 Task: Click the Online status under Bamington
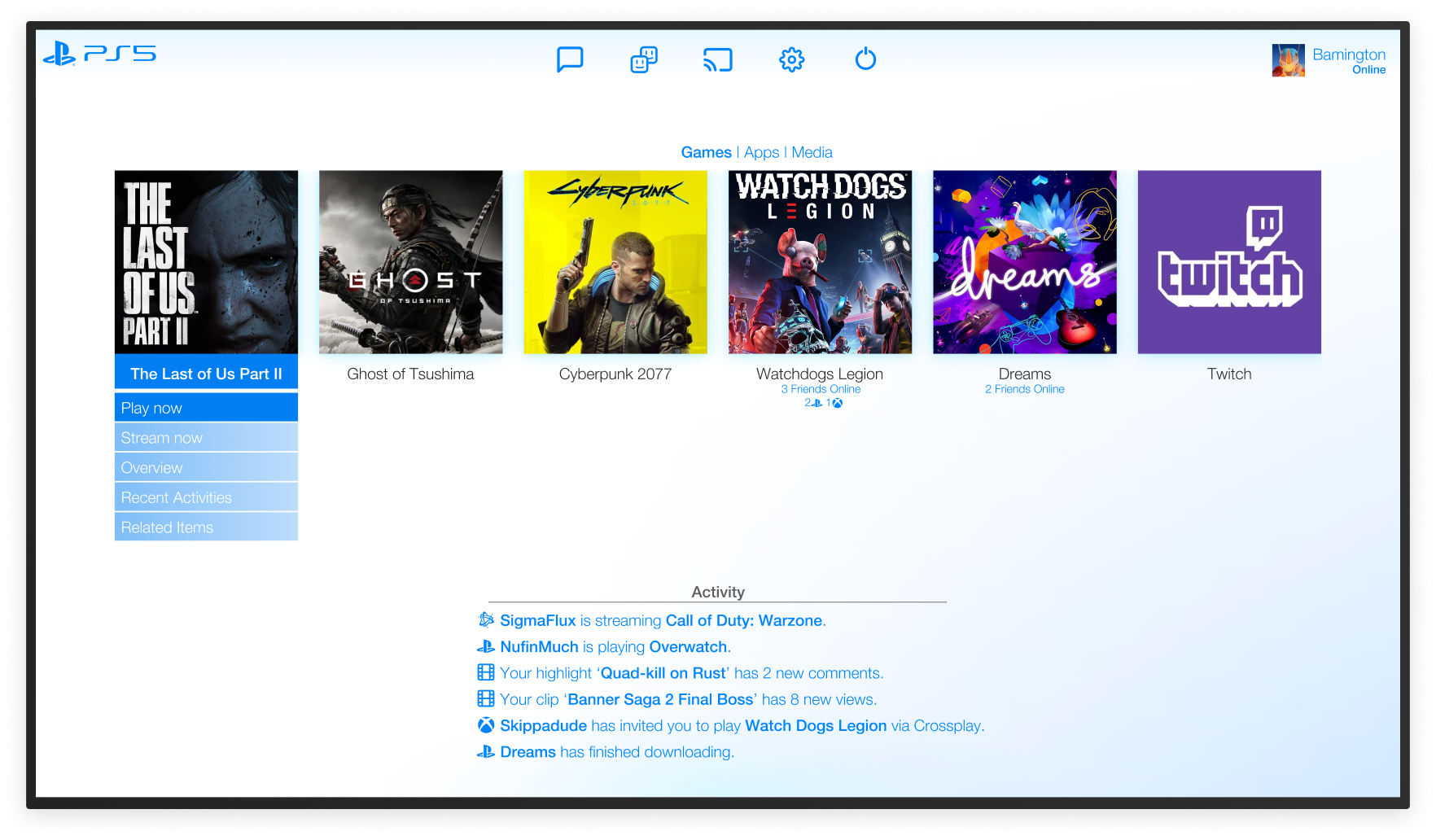pyautogui.click(x=1369, y=70)
